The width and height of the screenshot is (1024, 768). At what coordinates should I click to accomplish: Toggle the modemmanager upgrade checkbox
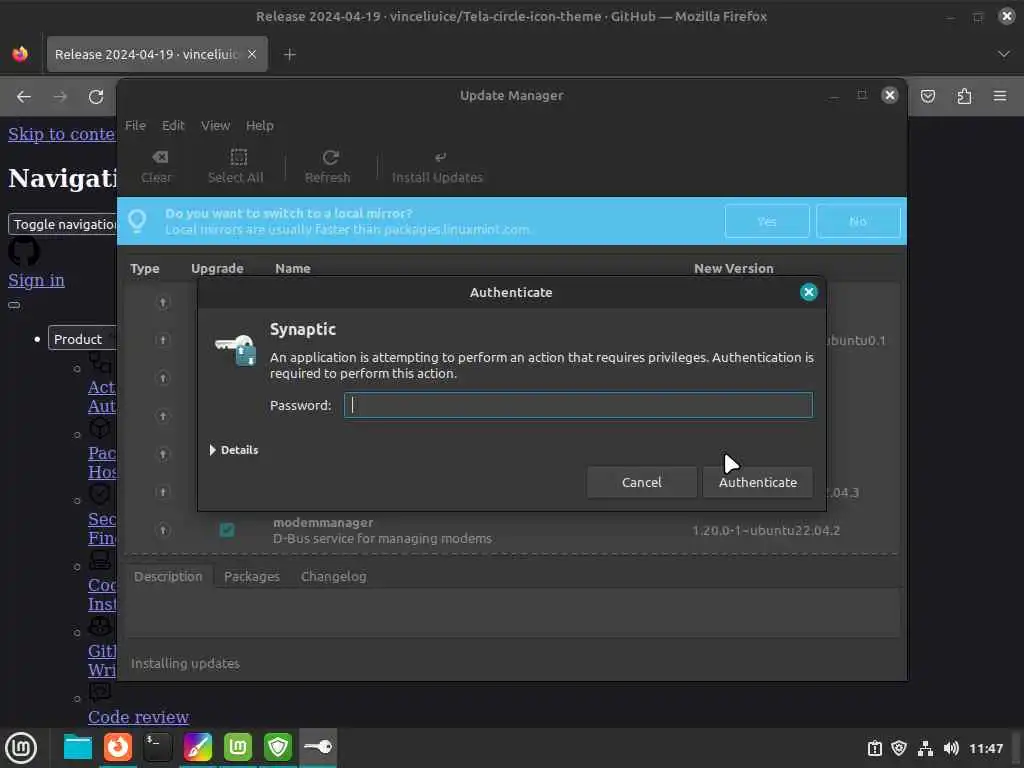pyautogui.click(x=227, y=530)
